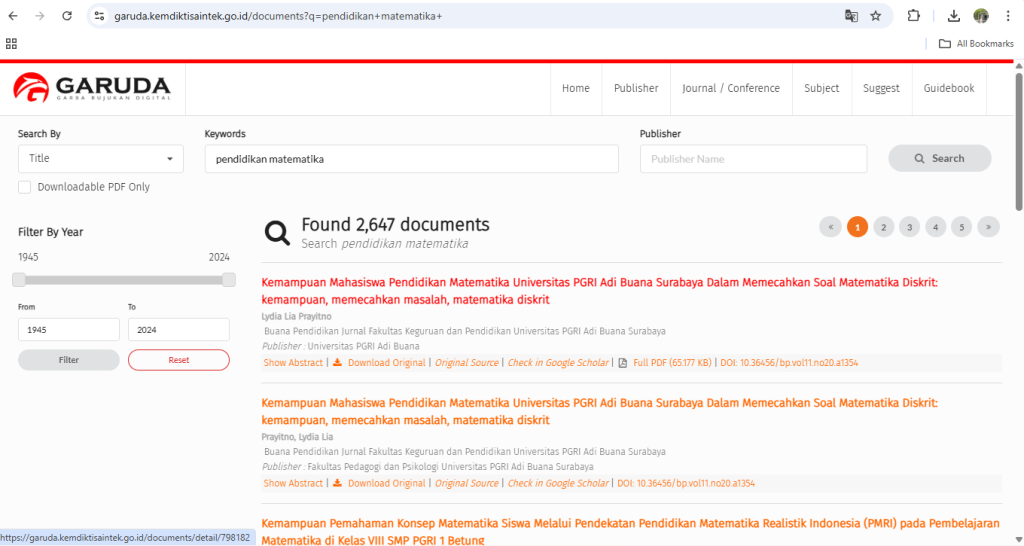Click the Publisher Name input field
Screen dimensions: 1024x546
pyautogui.click(x=753, y=159)
